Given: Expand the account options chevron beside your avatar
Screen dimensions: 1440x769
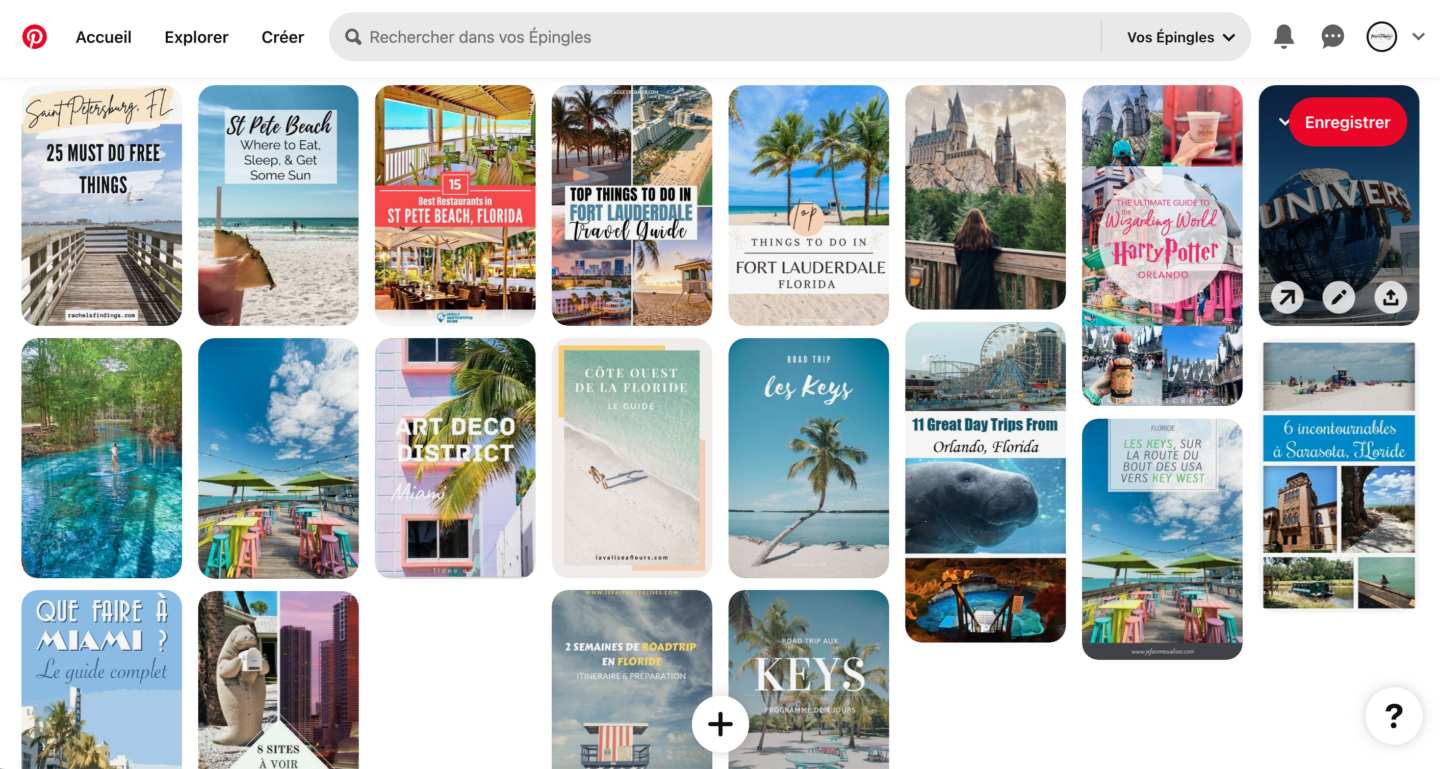Looking at the screenshot, I should coord(1418,36).
